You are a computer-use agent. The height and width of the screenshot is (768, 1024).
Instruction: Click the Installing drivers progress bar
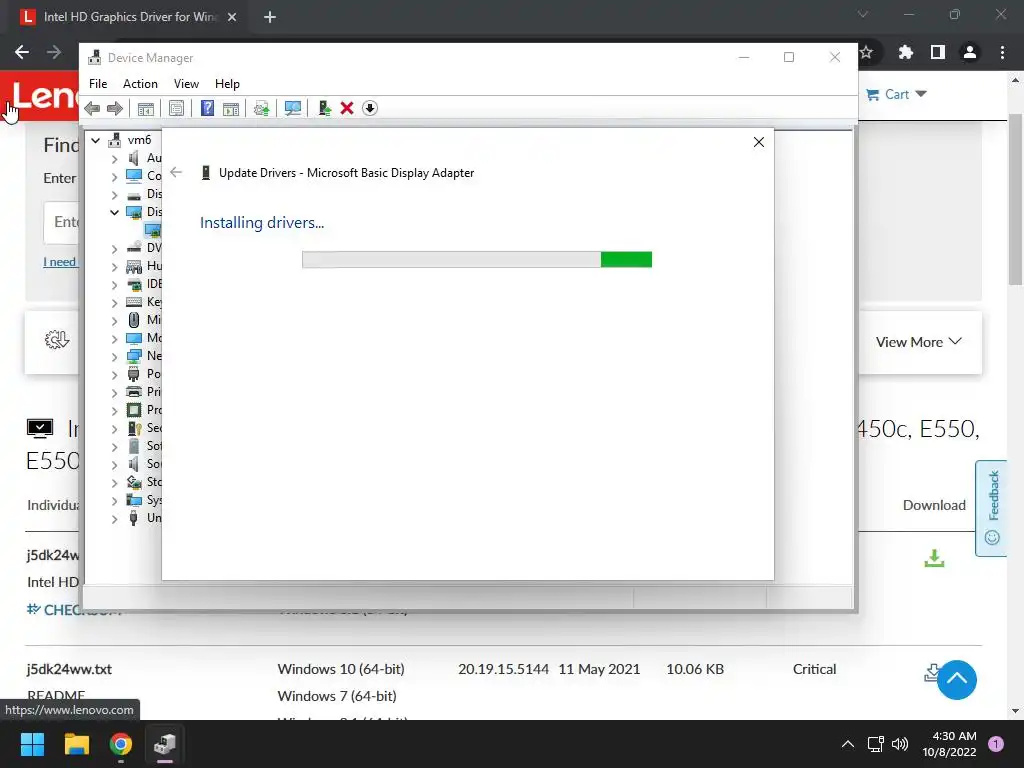pyautogui.click(x=477, y=260)
